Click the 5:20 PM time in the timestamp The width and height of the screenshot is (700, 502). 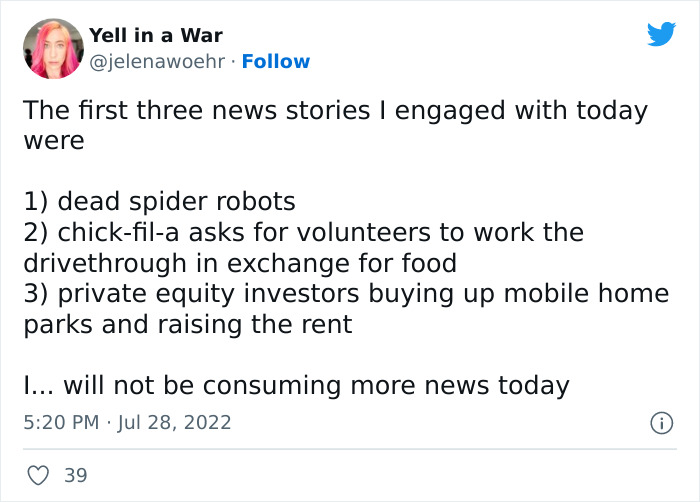[61, 423]
